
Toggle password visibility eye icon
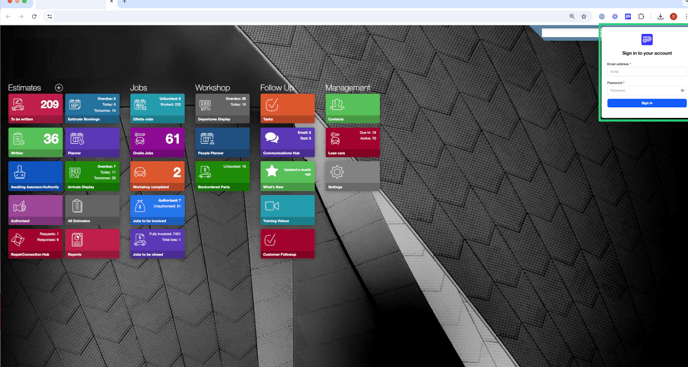(682, 90)
